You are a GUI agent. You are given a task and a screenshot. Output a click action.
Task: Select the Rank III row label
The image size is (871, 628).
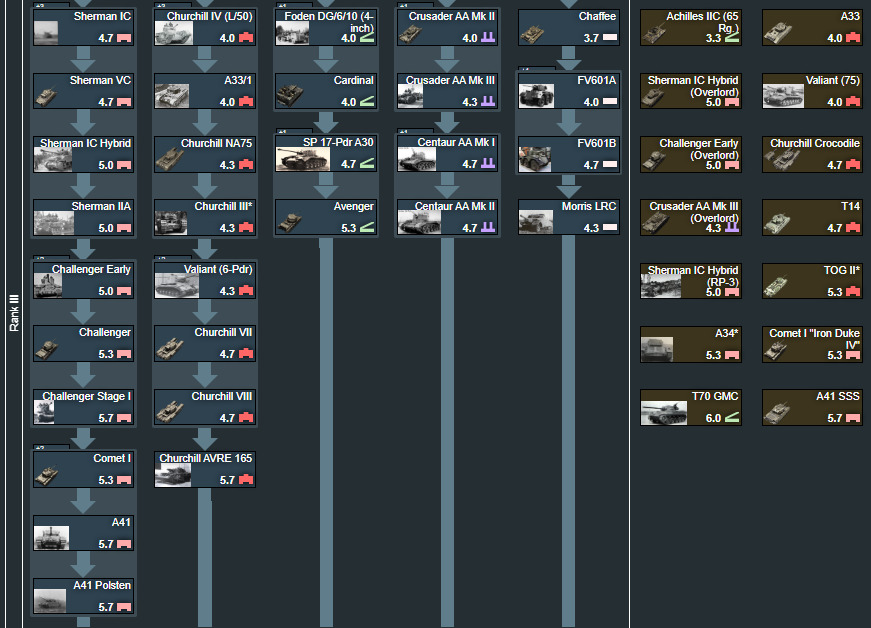pyautogui.click(x=14, y=312)
